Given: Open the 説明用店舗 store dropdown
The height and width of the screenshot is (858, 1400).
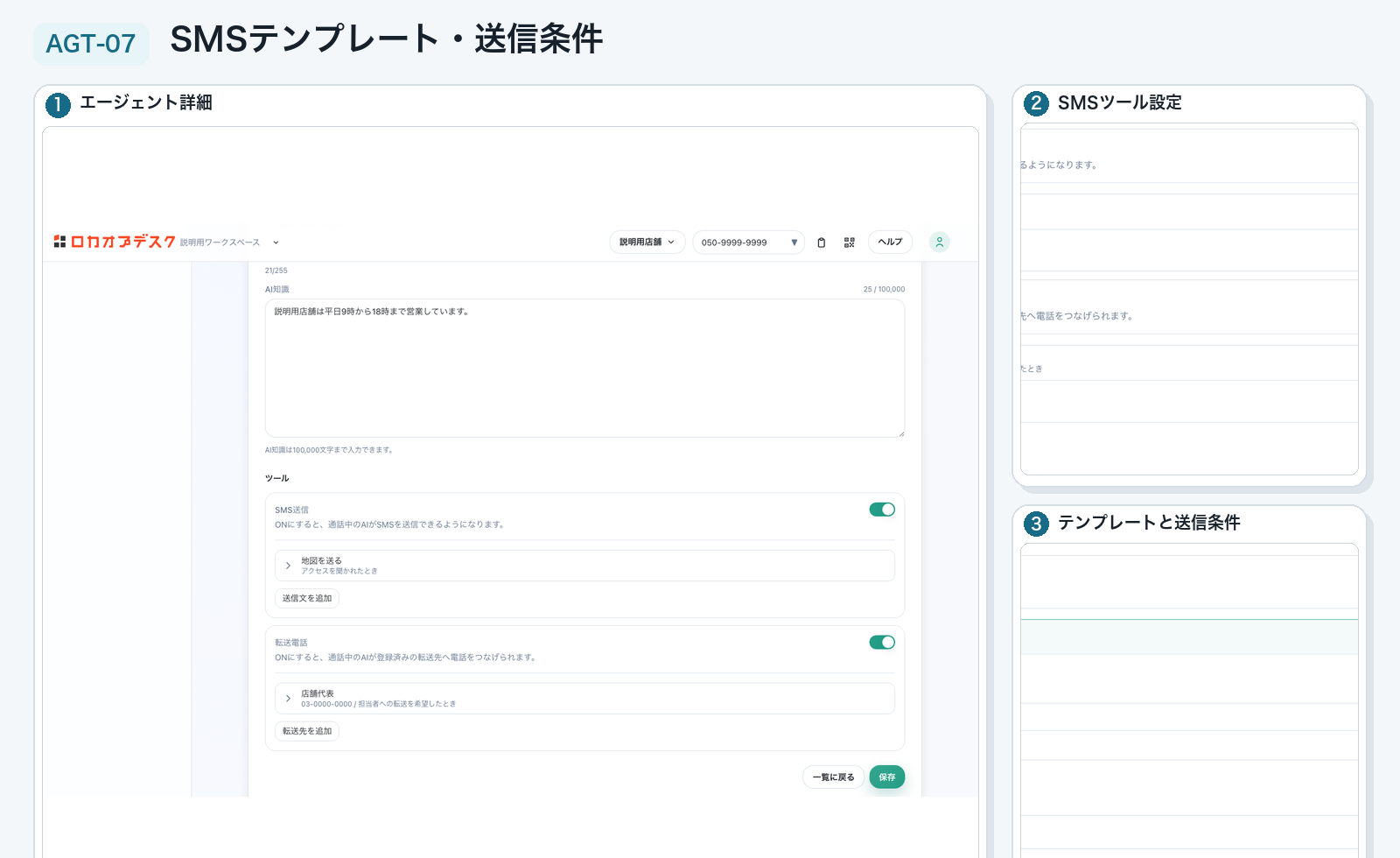Looking at the screenshot, I should point(647,243).
